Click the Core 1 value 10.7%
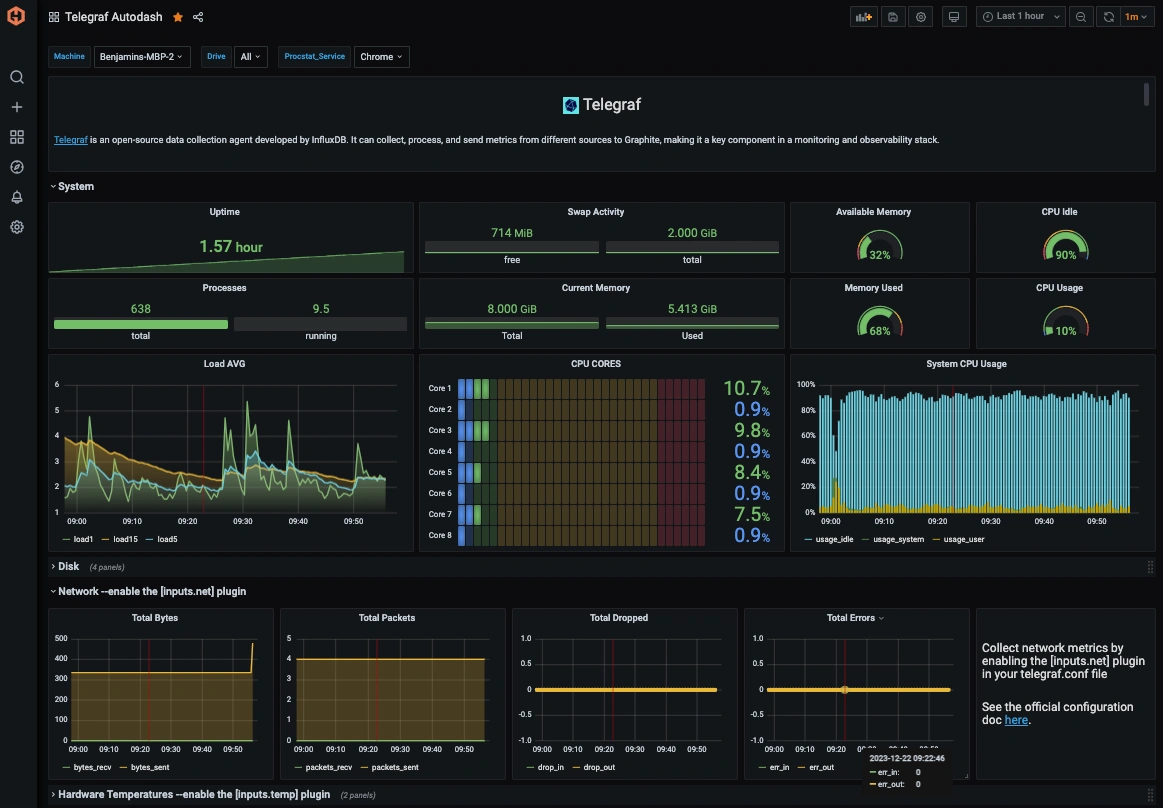Image resolution: width=1163 pixels, height=808 pixels. [x=746, y=388]
